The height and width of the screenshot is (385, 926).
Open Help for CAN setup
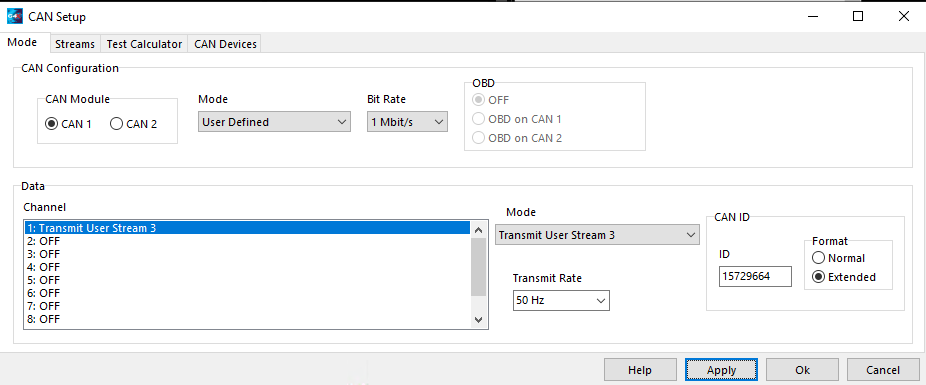(640, 370)
